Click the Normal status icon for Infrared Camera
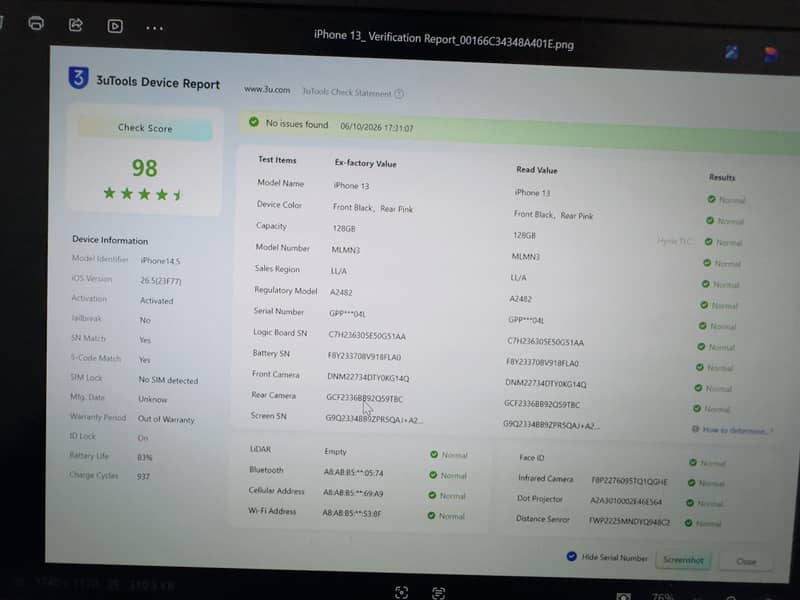The width and height of the screenshot is (800, 600). coord(691,483)
